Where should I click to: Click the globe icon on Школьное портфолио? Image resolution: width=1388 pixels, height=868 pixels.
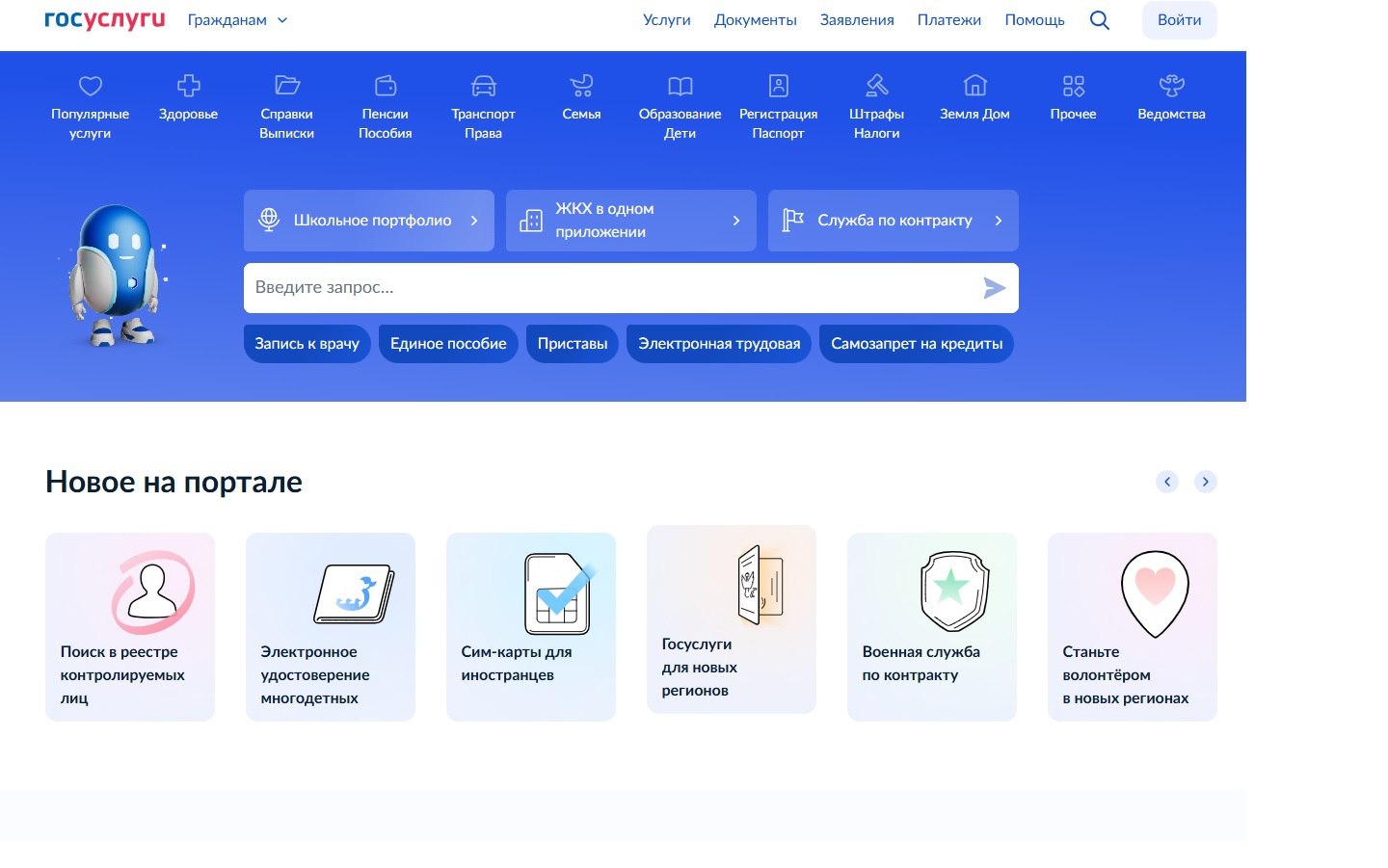[x=270, y=220]
